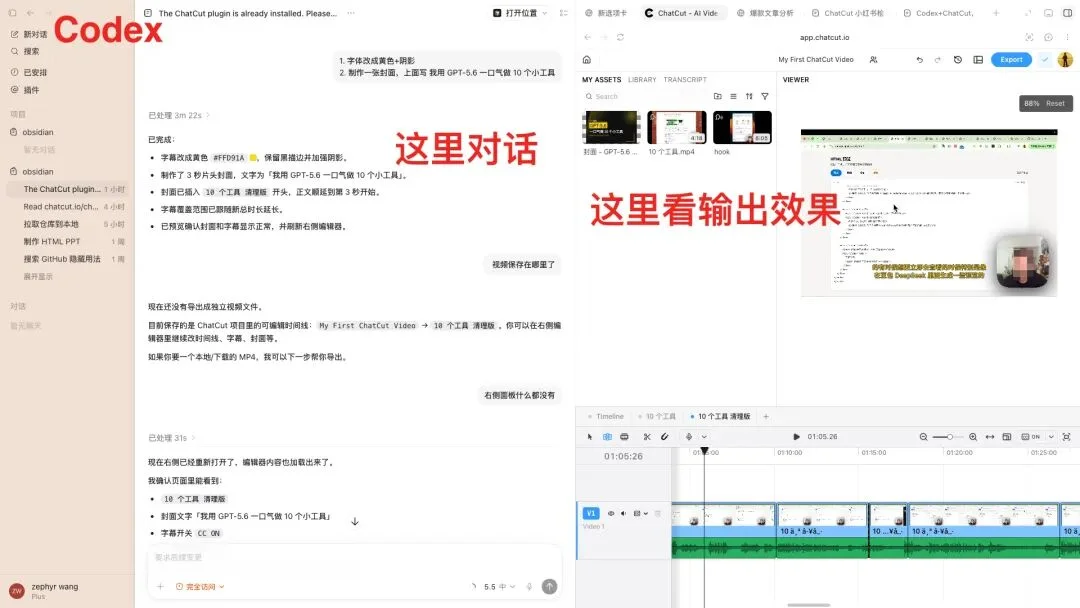Image resolution: width=1080 pixels, height=608 pixels.
Task: Click the layout panels icon beside Export
Action: 978,60
